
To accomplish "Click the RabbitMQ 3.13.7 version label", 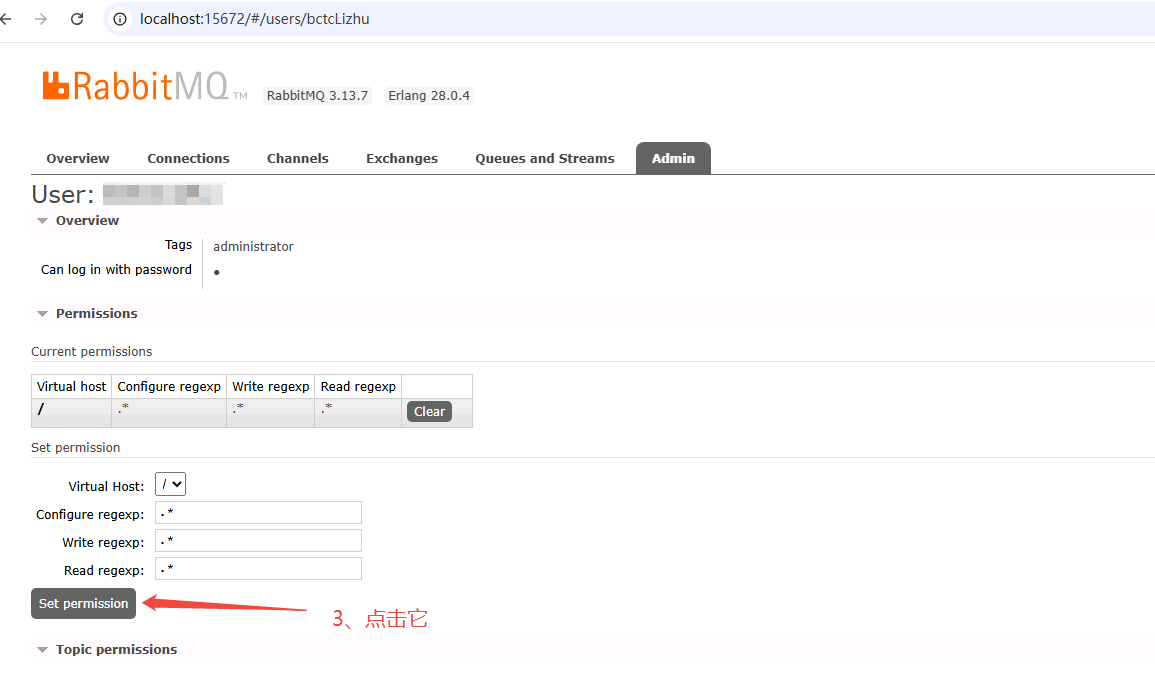I will 317,96.
